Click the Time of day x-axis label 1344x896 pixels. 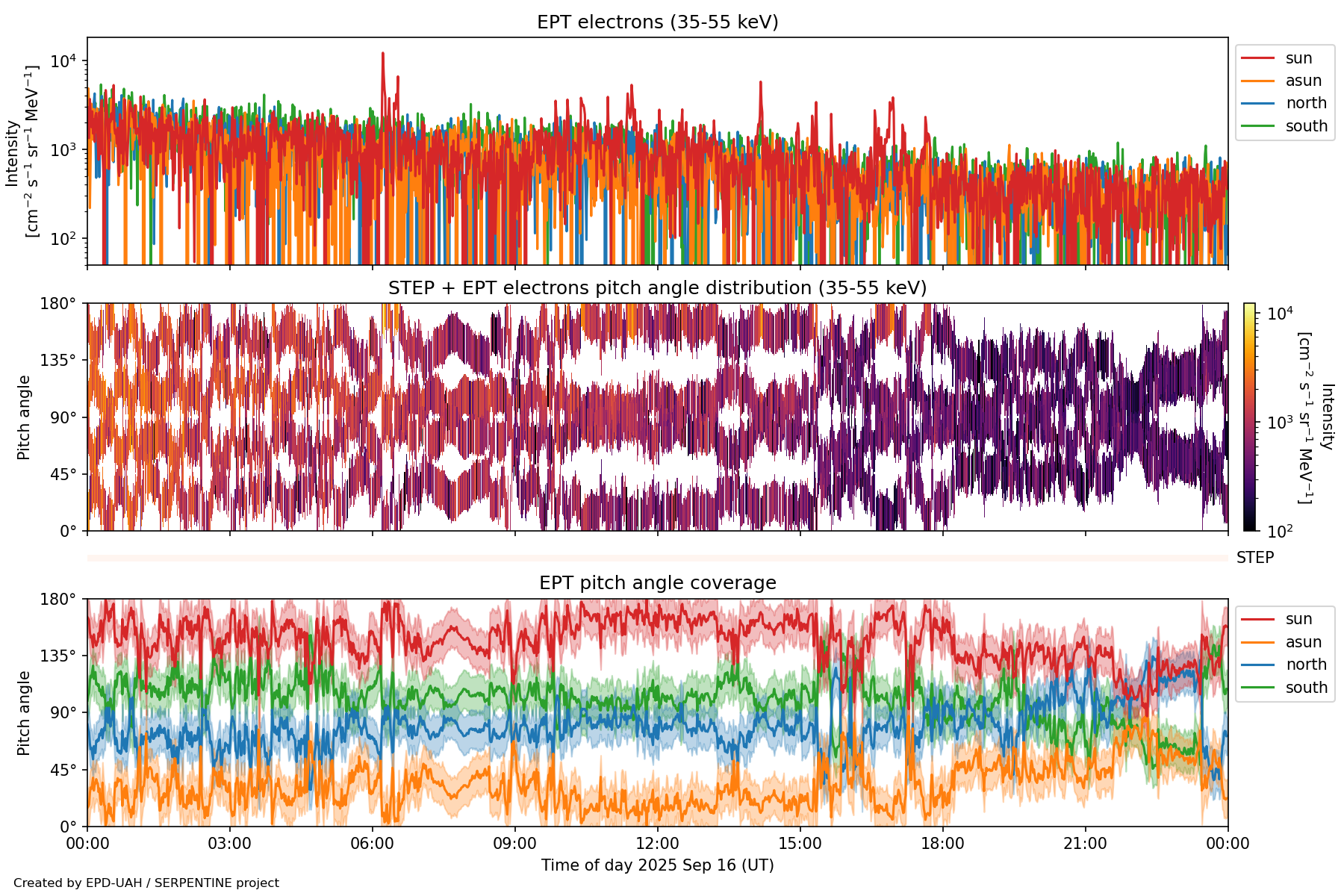tap(657, 865)
